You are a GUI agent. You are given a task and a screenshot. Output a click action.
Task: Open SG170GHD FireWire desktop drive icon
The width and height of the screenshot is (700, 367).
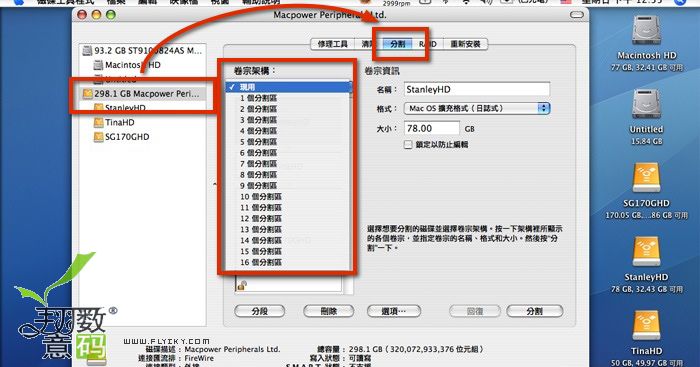tap(646, 179)
